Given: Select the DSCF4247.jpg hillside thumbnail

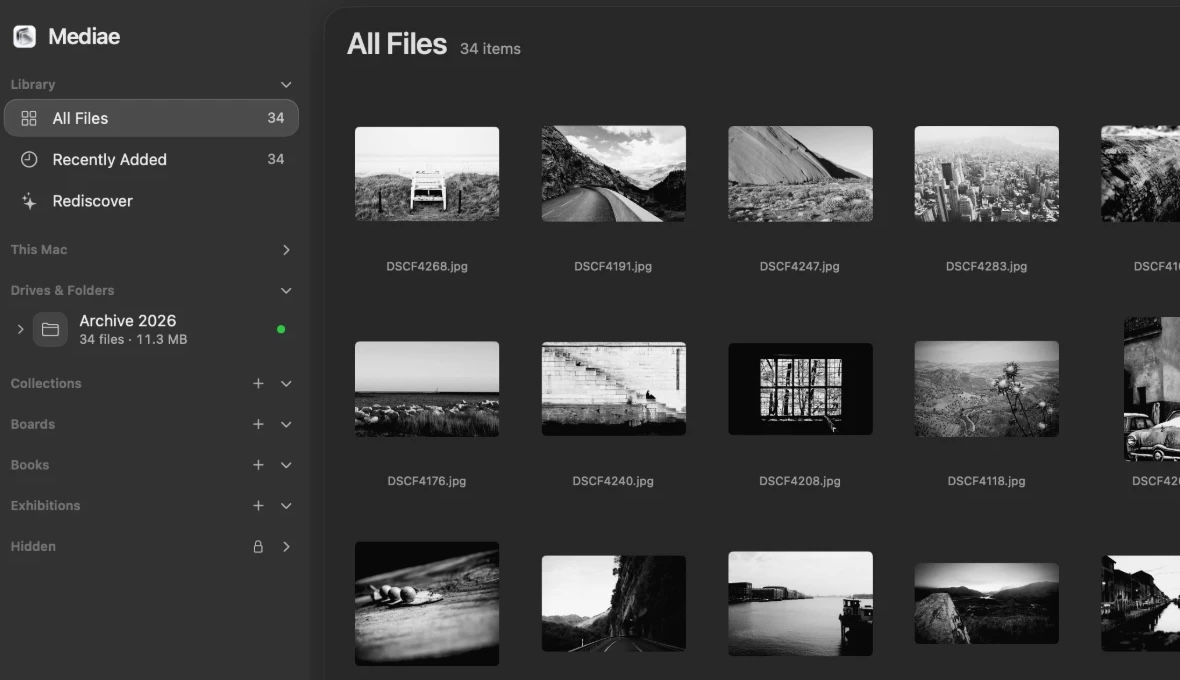Looking at the screenshot, I should click(800, 174).
